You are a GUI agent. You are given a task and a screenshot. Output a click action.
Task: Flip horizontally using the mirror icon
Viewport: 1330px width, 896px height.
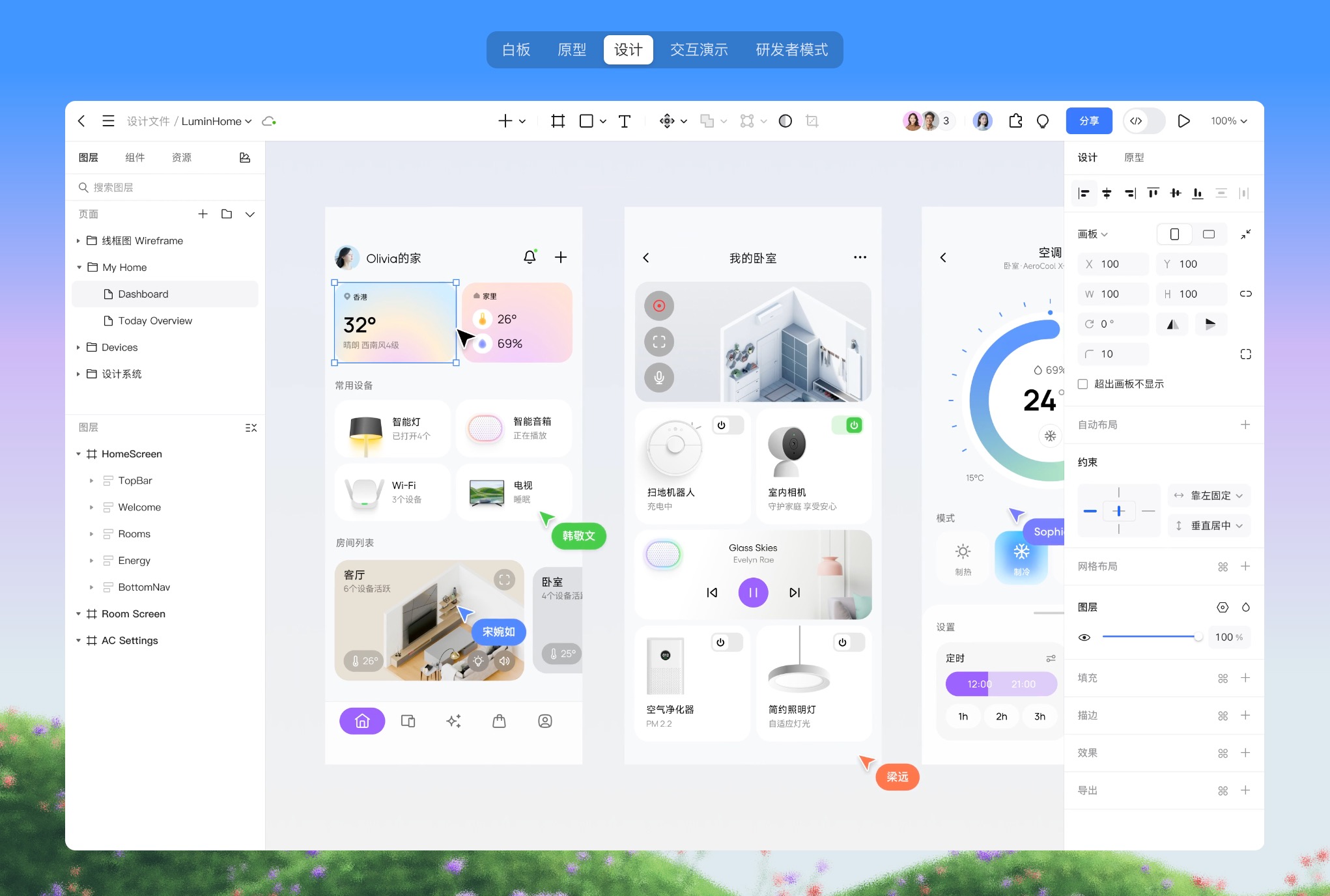coord(1172,324)
